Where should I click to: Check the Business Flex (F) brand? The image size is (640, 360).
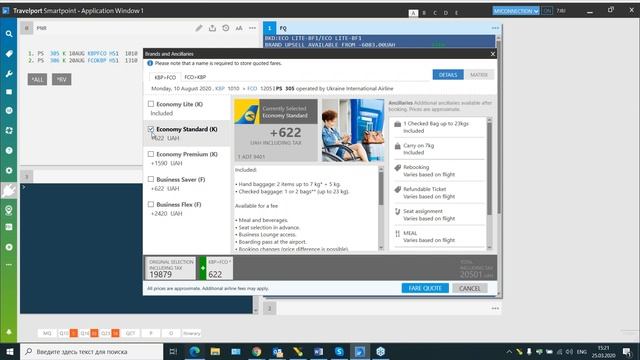(x=151, y=204)
